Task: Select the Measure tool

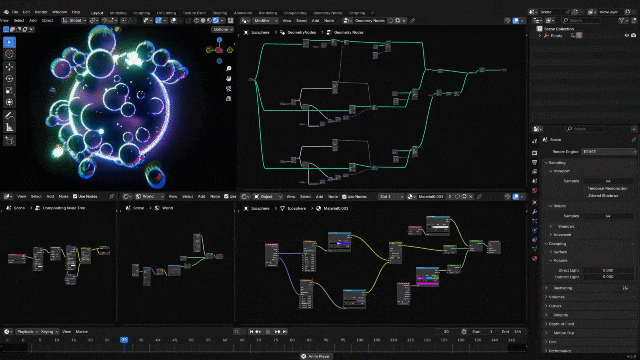Action: [9, 128]
